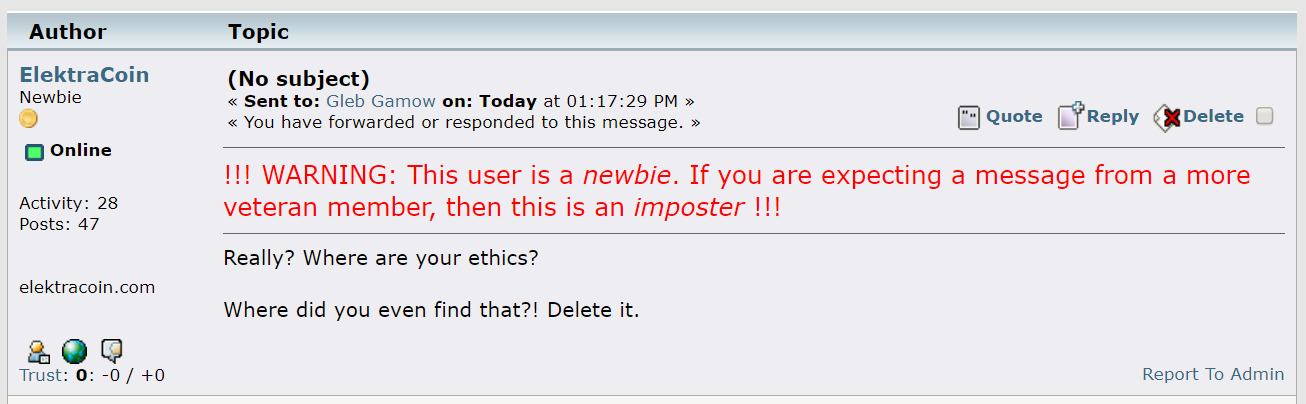Image resolution: width=1306 pixels, height=404 pixels.
Task: Click the Author column header
Action: coord(68,32)
